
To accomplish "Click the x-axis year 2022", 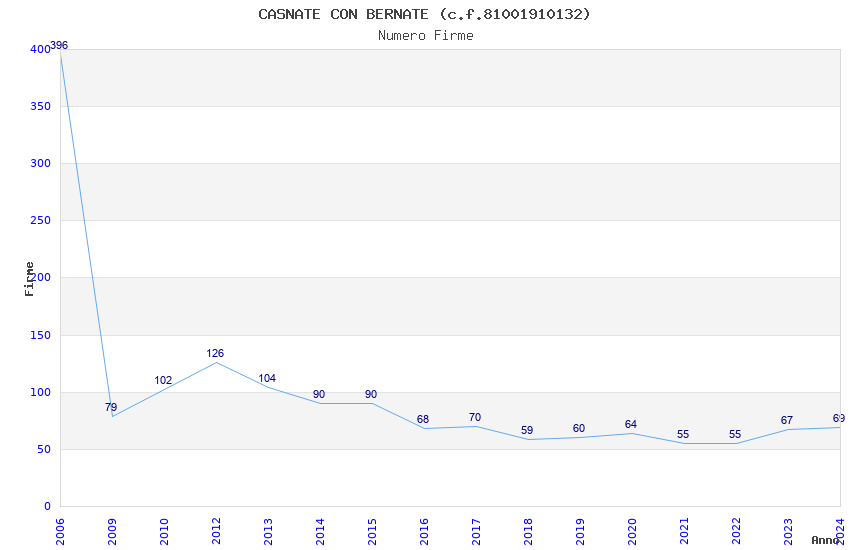I will (736, 532).
